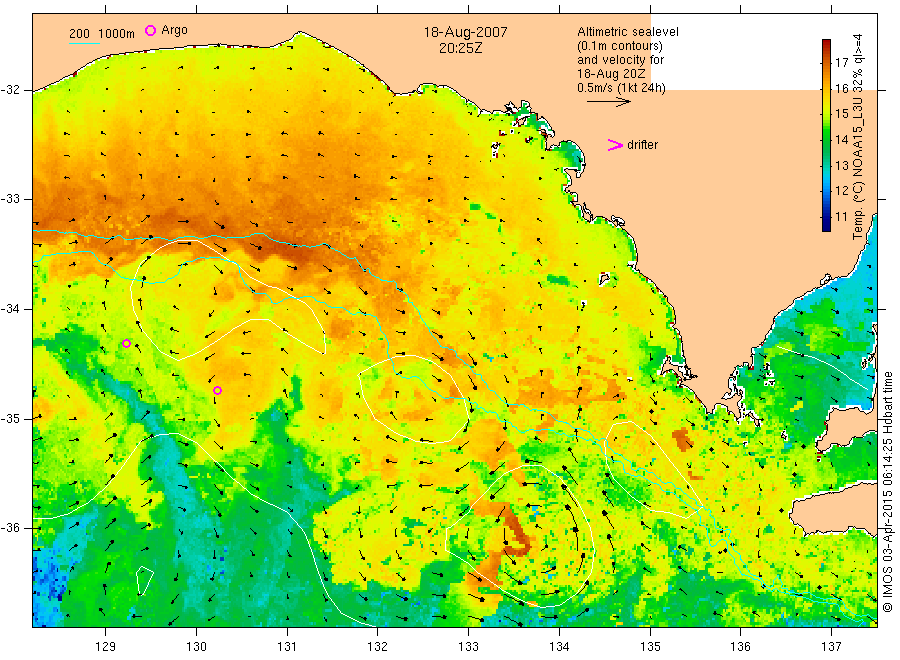Image resolution: width=900 pixels, height=660 pixels.
Task: Click the 133 longitude axis label
Action: point(468,647)
